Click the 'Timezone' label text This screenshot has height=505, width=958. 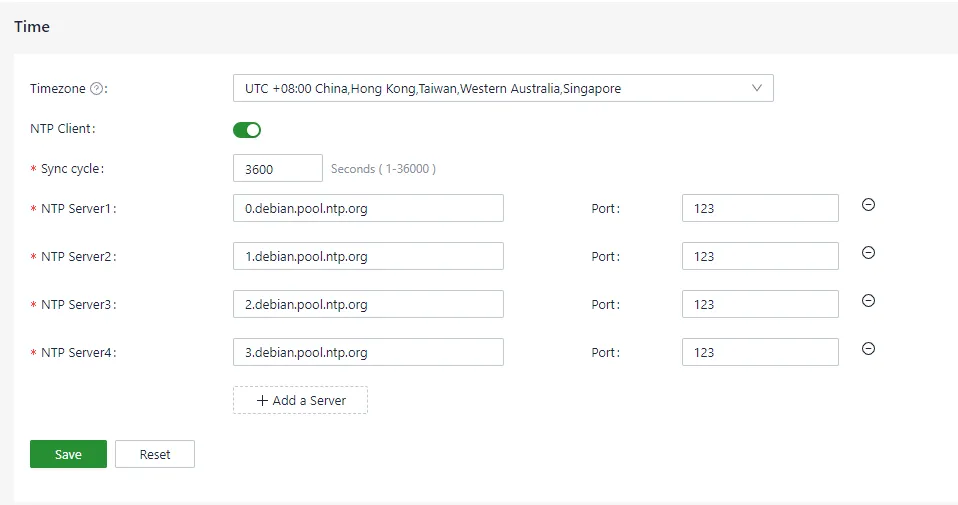(x=57, y=89)
